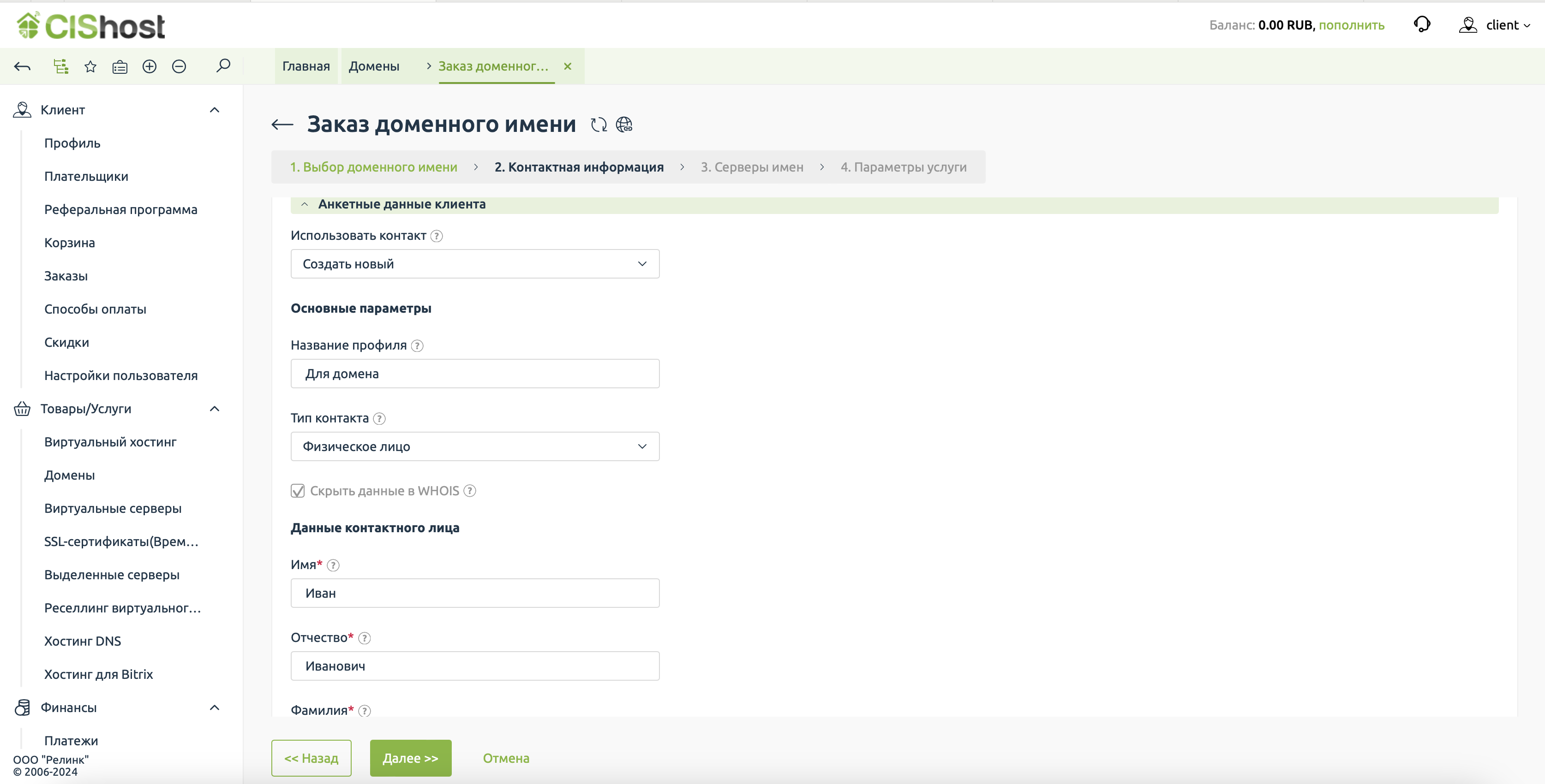Open the Тип контакта dropdown
Viewport: 1545px width, 784px height.
click(474, 446)
